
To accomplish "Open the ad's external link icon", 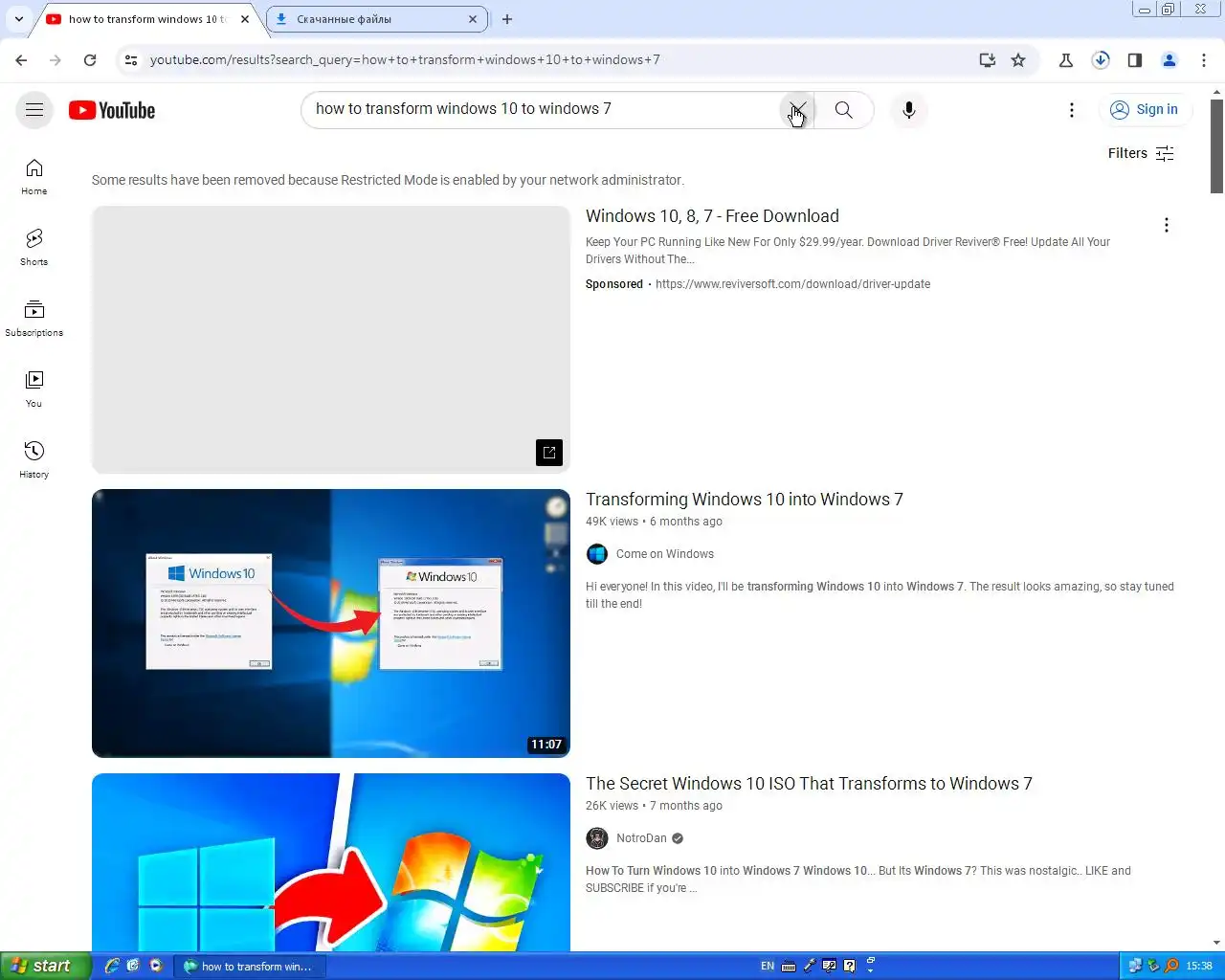I will 549,453.
